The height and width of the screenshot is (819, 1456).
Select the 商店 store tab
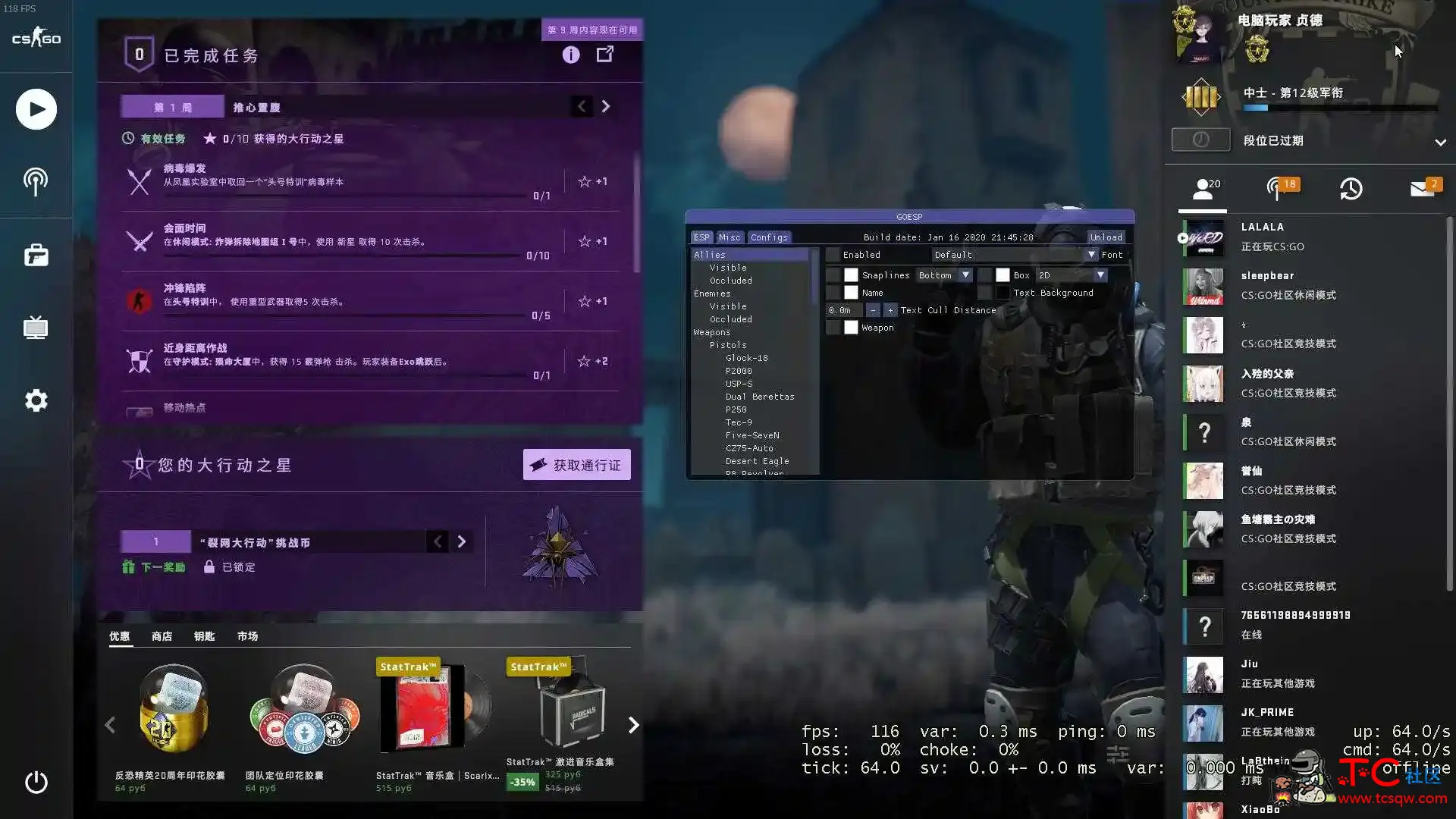(x=162, y=636)
